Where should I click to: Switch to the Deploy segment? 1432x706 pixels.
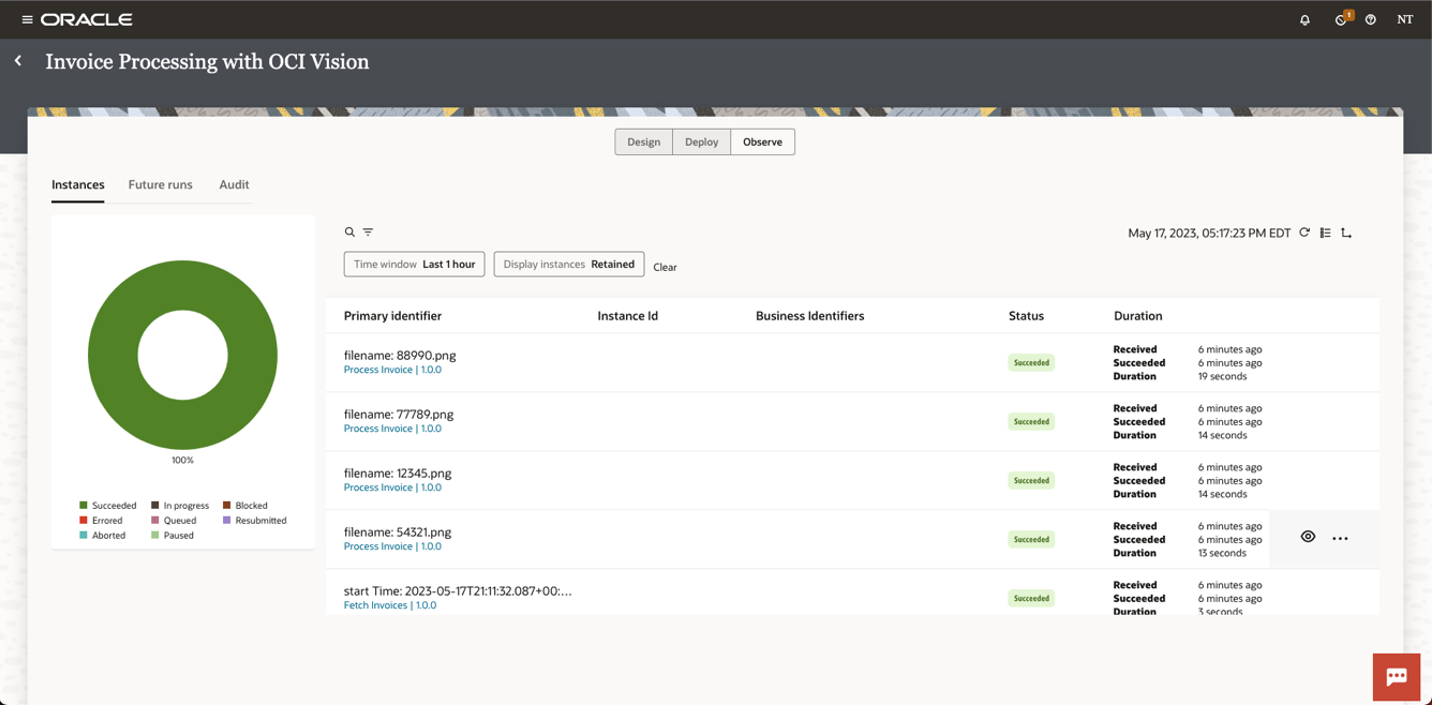pos(701,142)
